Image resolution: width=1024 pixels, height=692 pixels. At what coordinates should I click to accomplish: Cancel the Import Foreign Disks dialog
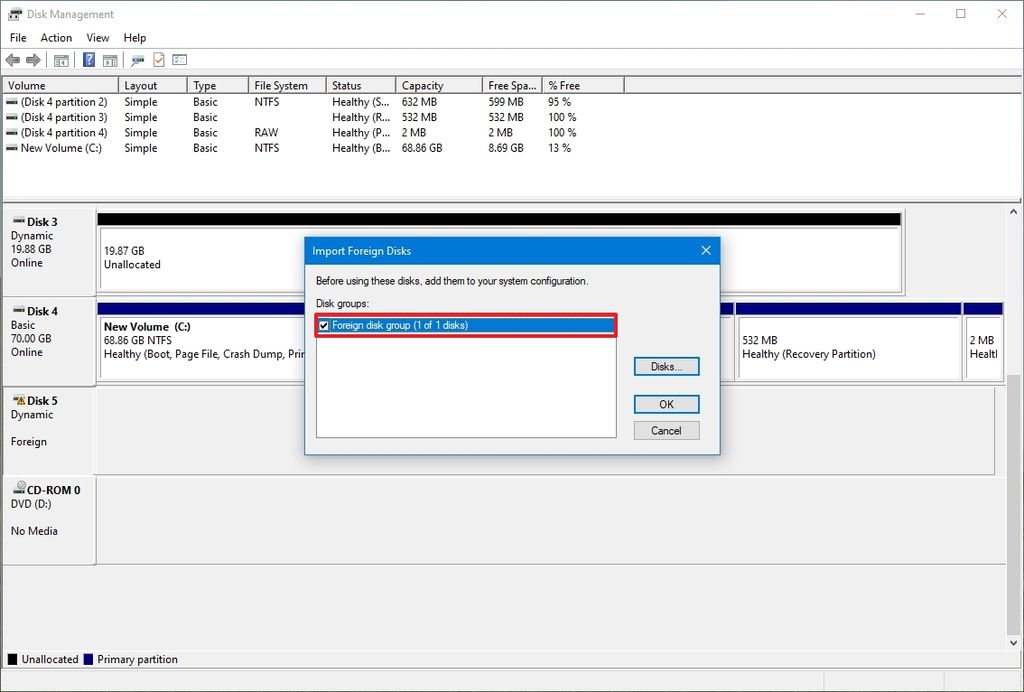(x=666, y=430)
